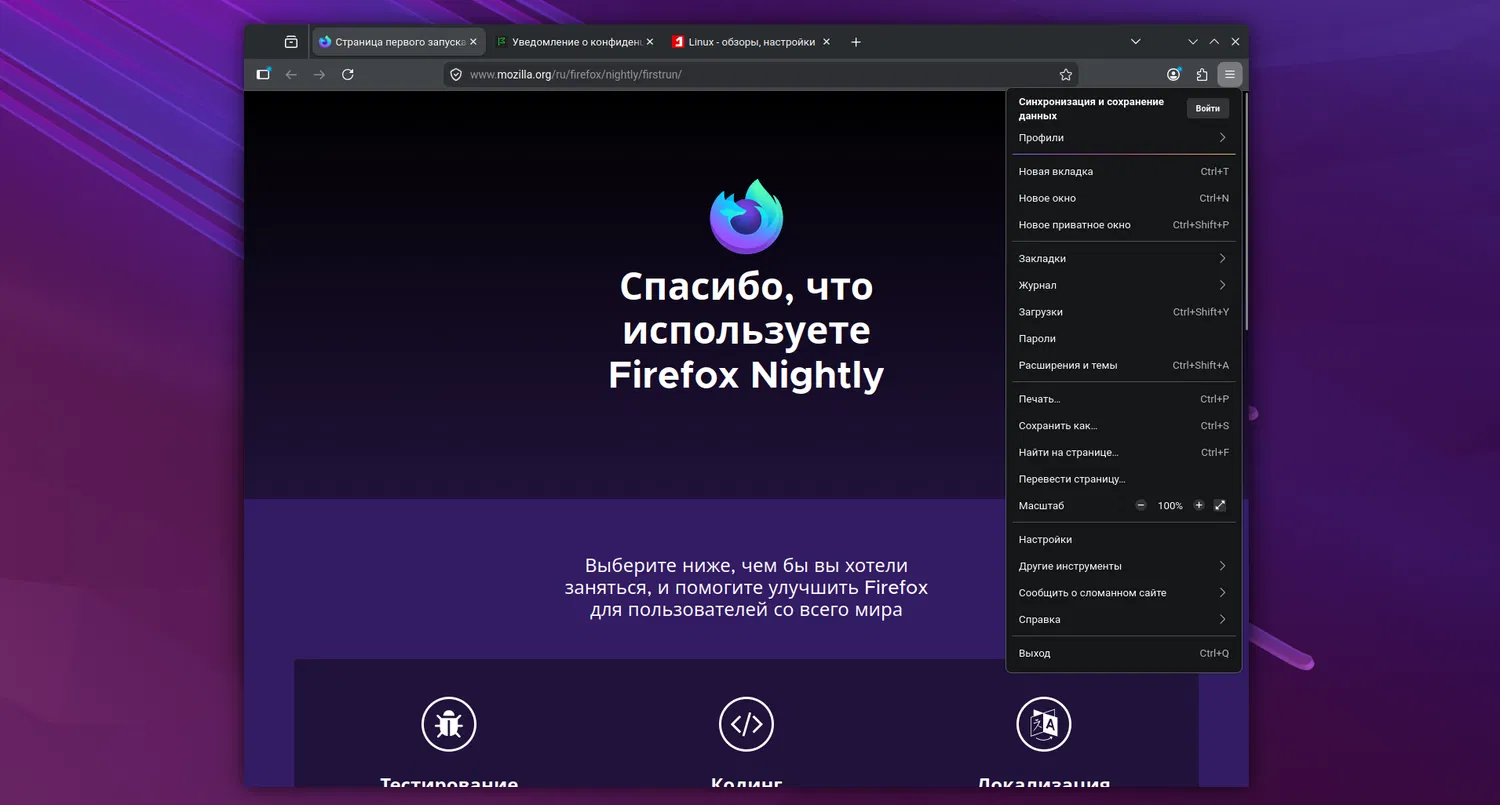Enter full screen mode via the arrows icon
The height and width of the screenshot is (805, 1500).
pos(1220,506)
